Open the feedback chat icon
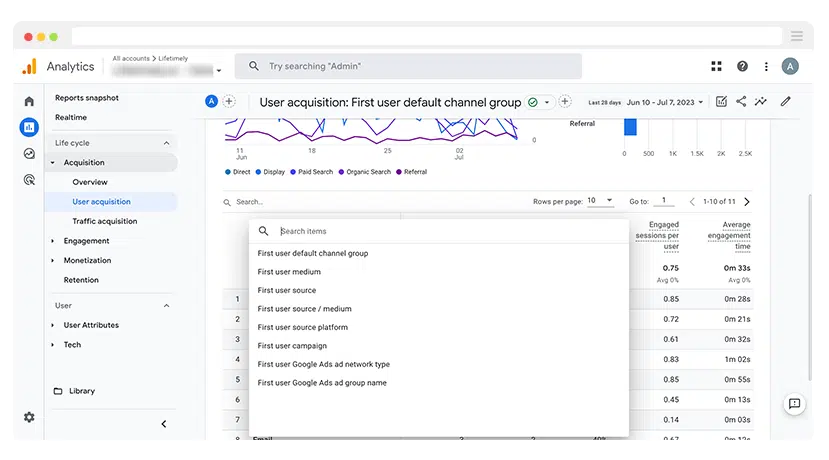 [794, 404]
